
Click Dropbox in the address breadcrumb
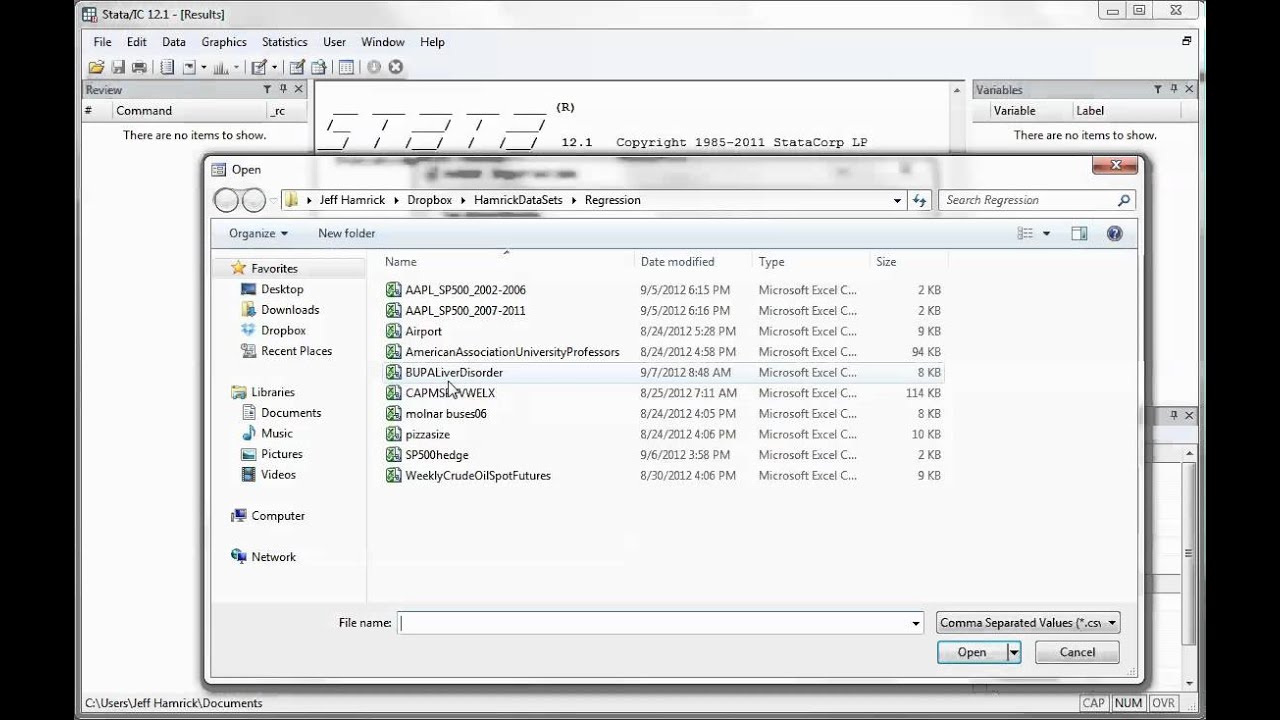coord(430,200)
